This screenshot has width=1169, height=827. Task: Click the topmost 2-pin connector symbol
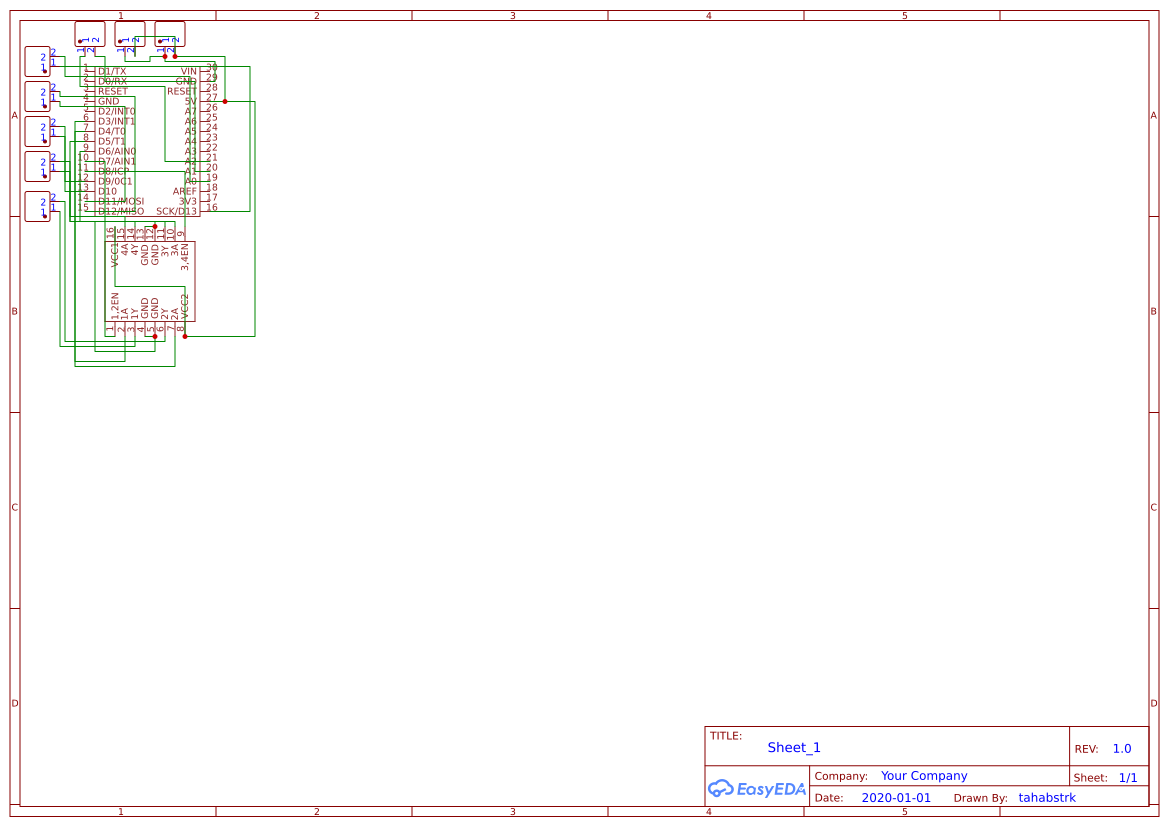pos(88,33)
